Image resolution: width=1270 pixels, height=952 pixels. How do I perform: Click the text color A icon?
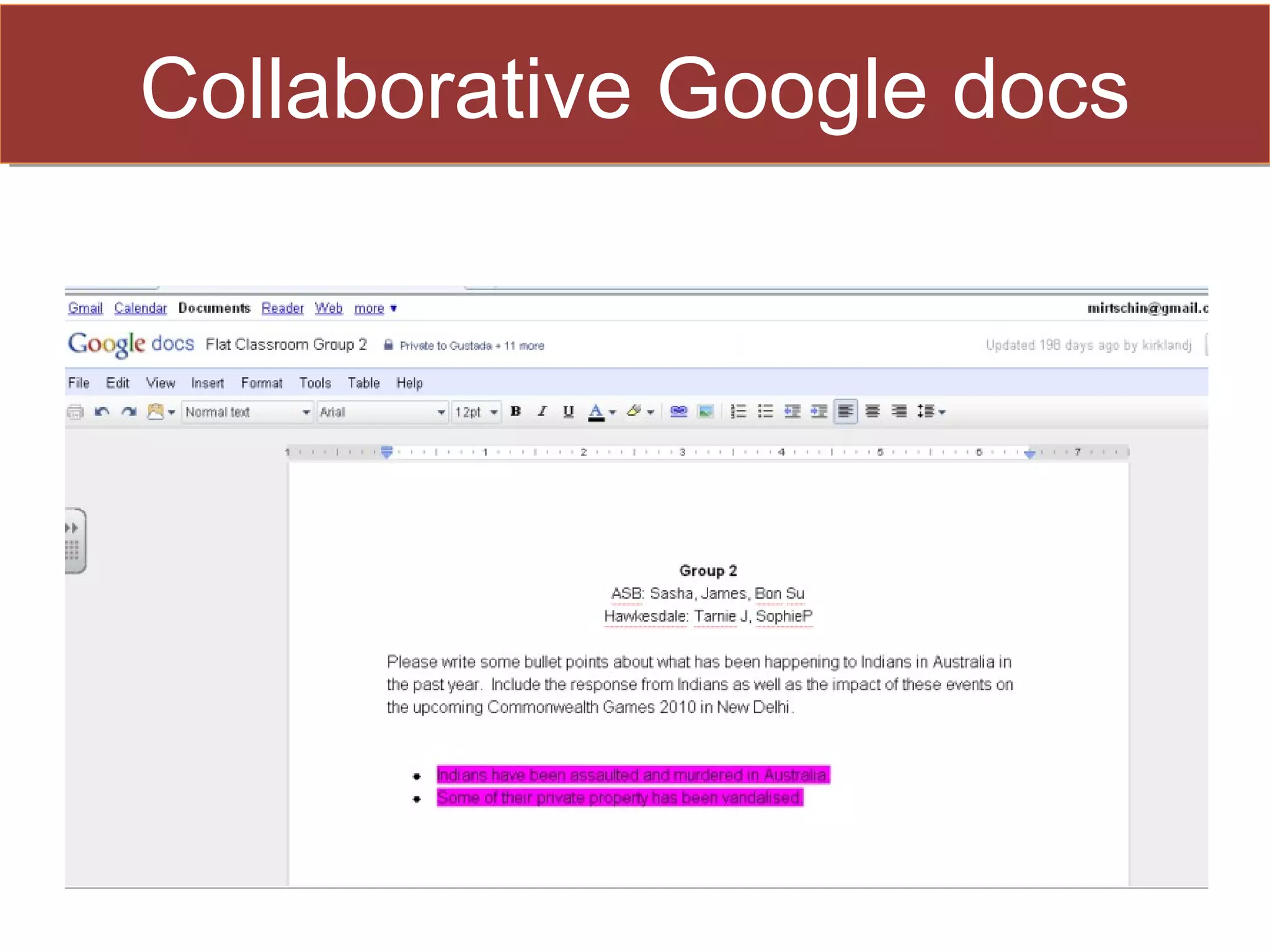(596, 412)
